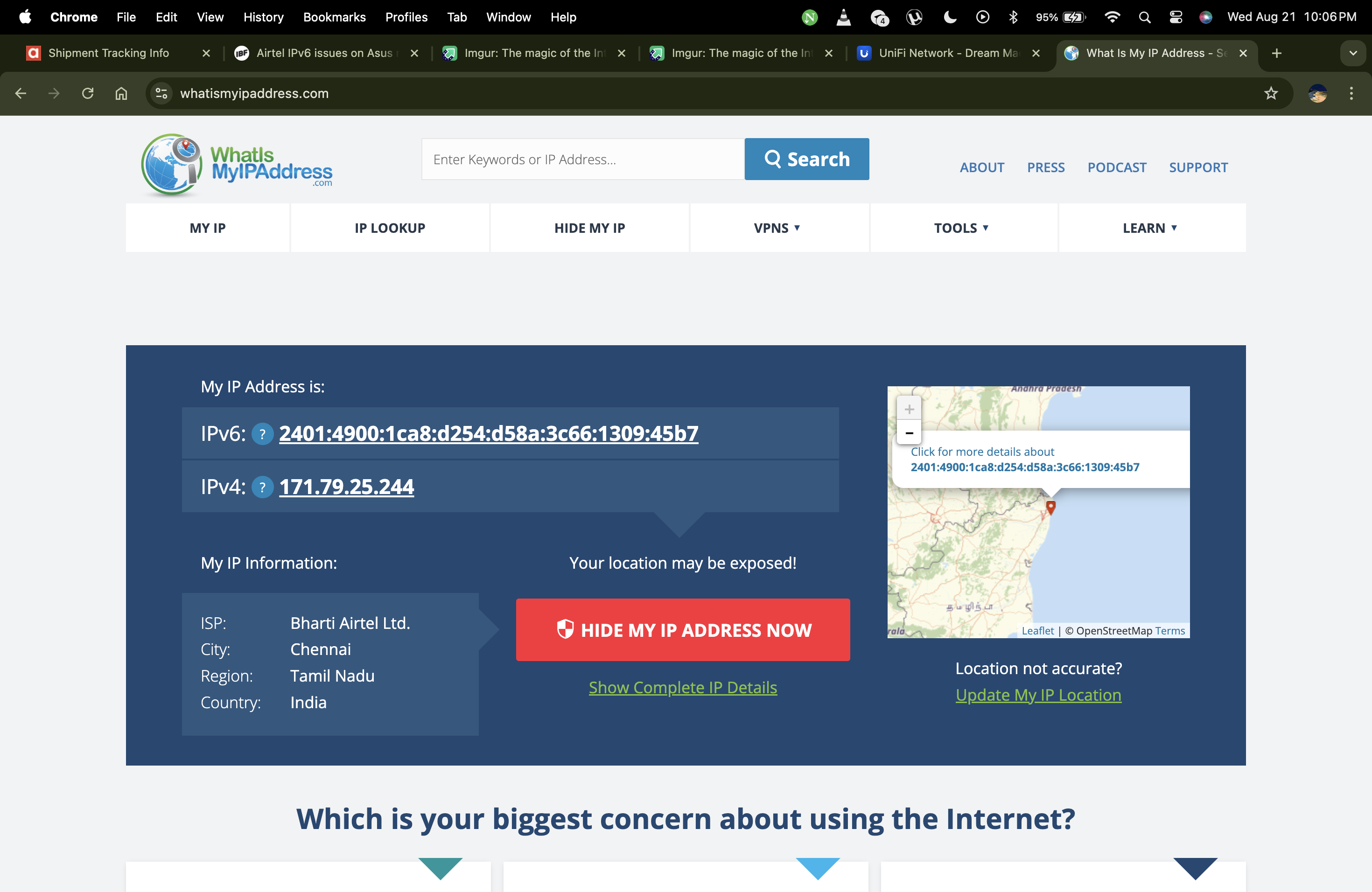Expand the VPNS dropdown menu

[777, 228]
